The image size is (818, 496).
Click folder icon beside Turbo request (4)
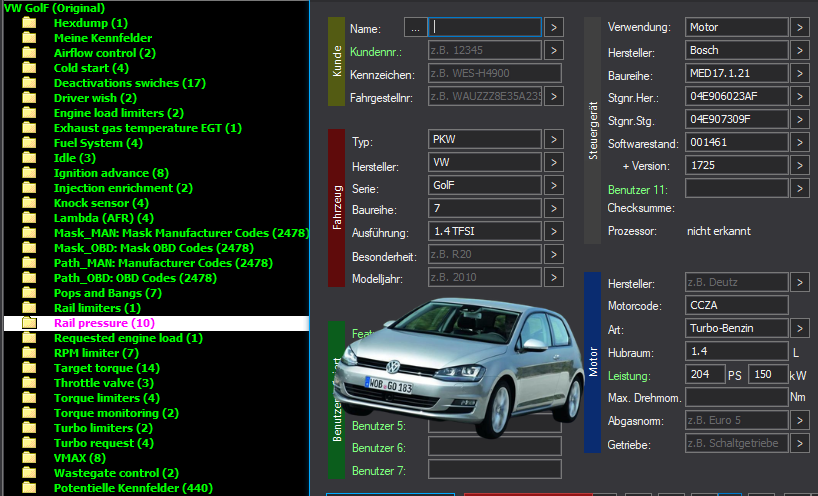29,443
